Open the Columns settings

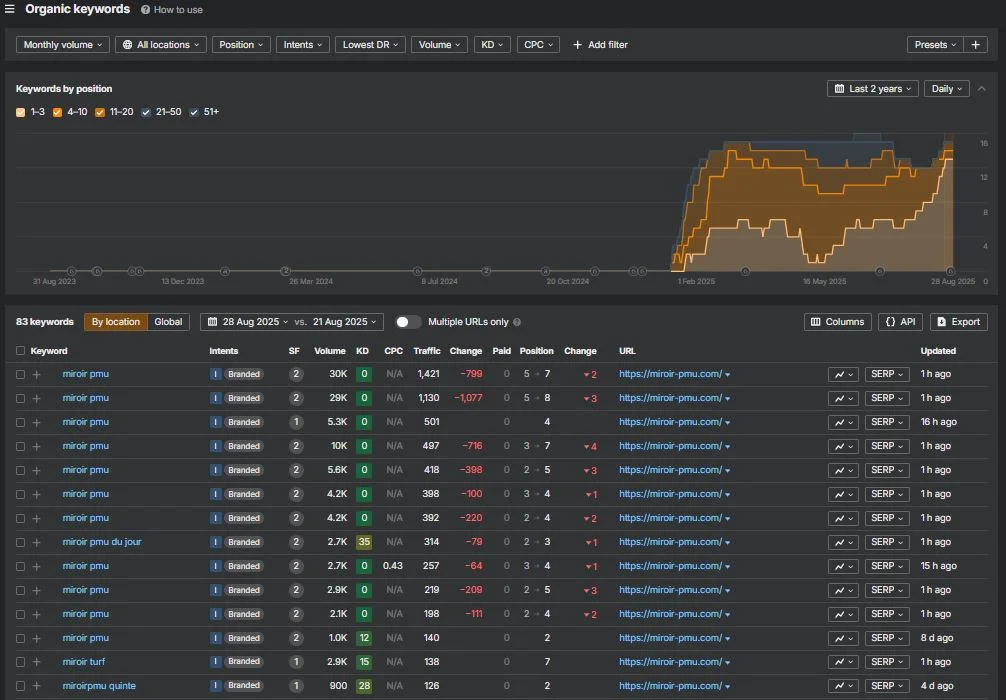click(837, 322)
